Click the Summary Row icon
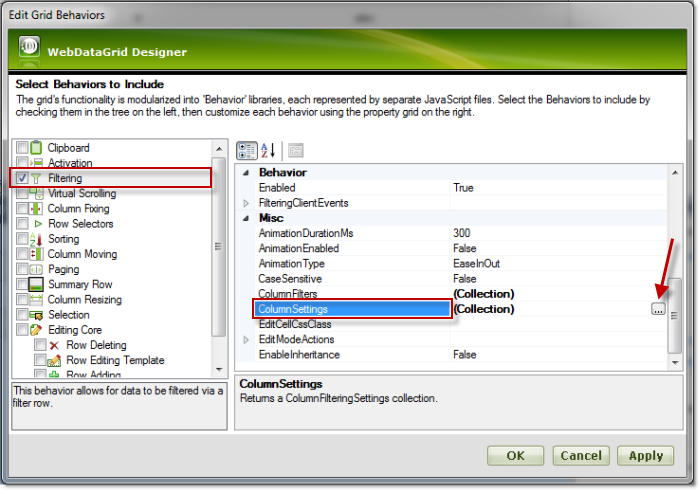700x490 pixels. pos(37,284)
